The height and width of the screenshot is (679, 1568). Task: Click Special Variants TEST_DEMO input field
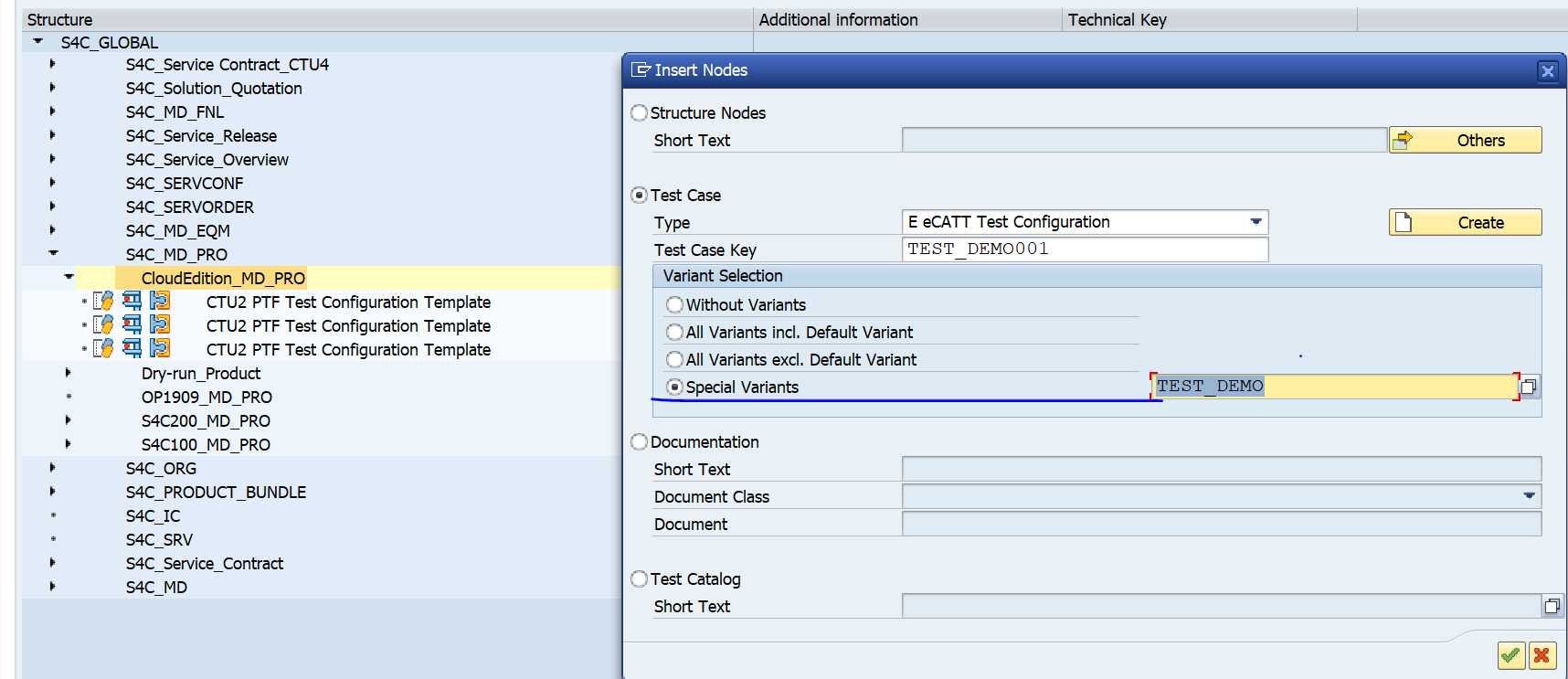tap(1334, 387)
